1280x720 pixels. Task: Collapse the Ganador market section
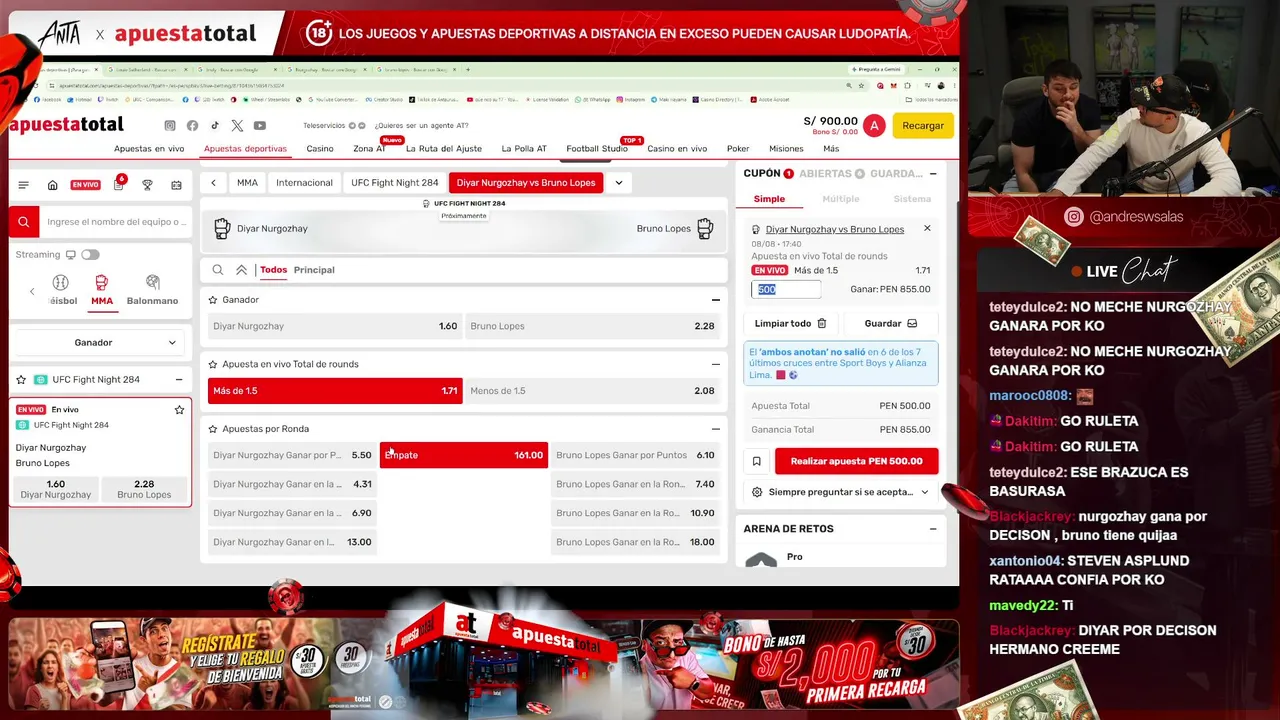pos(715,300)
